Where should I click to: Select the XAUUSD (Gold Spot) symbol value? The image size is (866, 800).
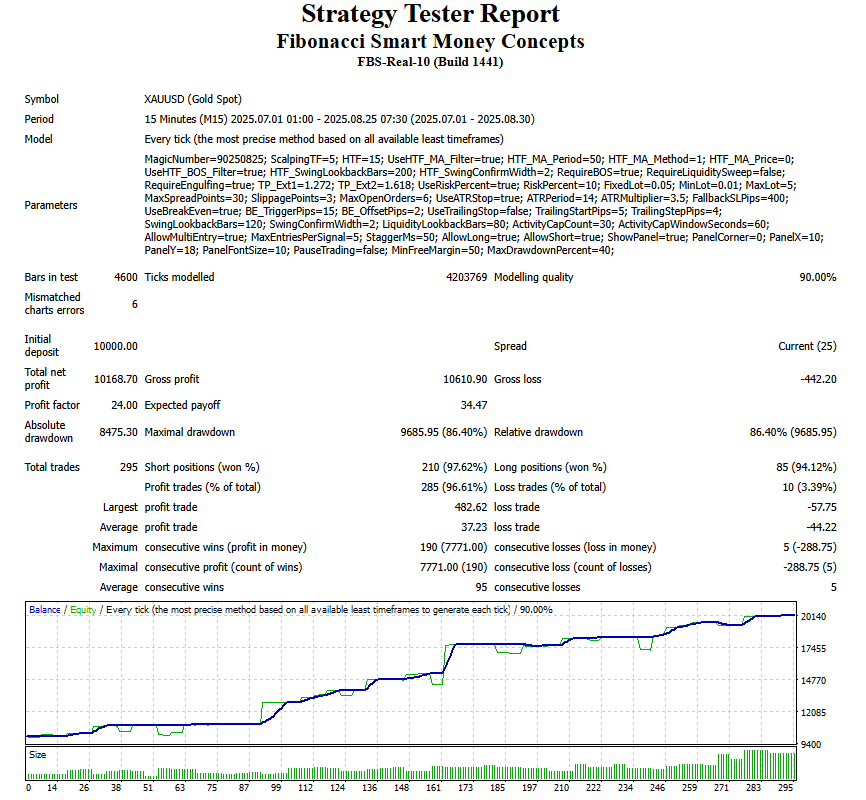point(193,99)
